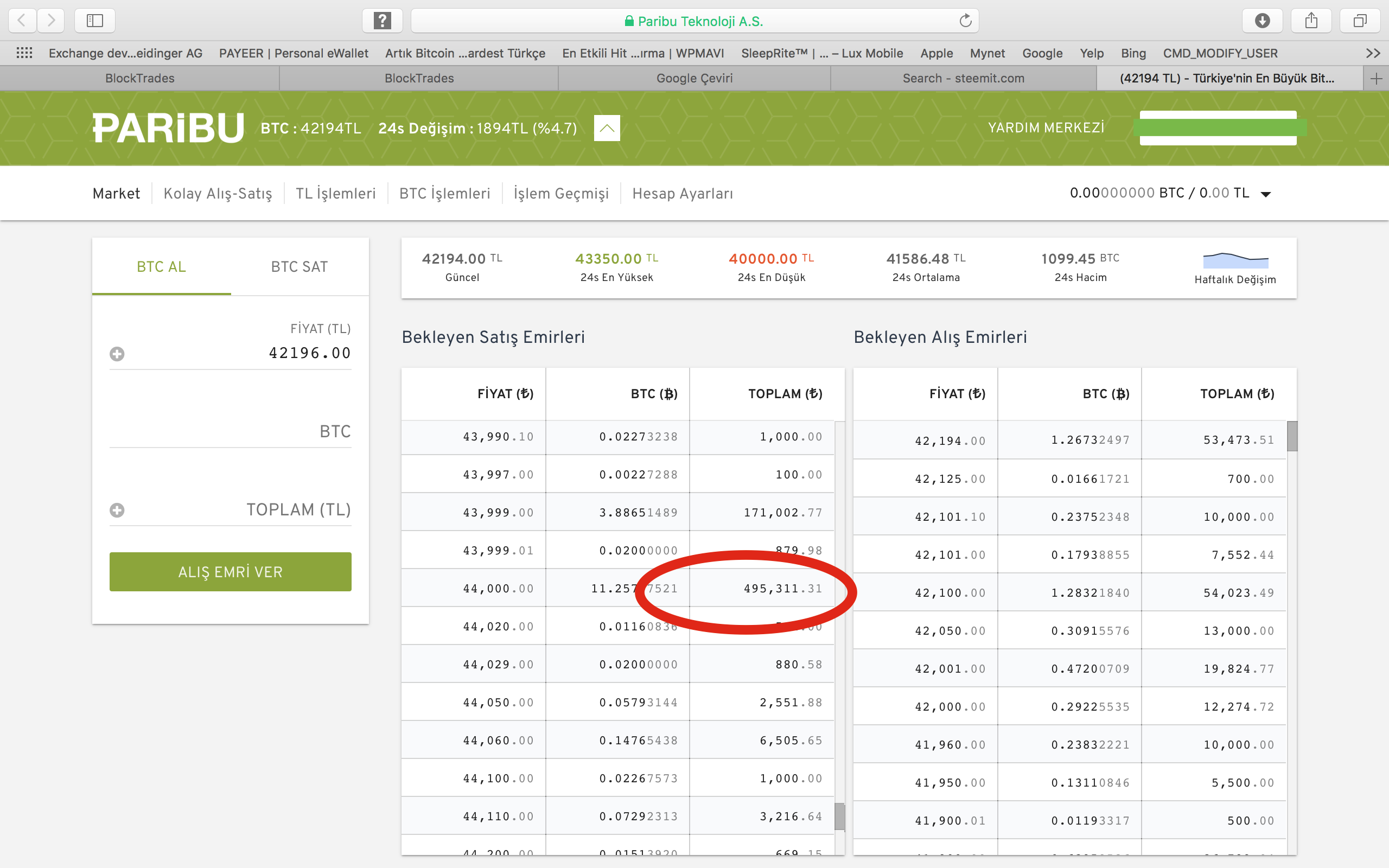This screenshot has height=868, width=1389.
Task: Open the Share menu icon
Action: pyautogui.click(x=1311, y=21)
